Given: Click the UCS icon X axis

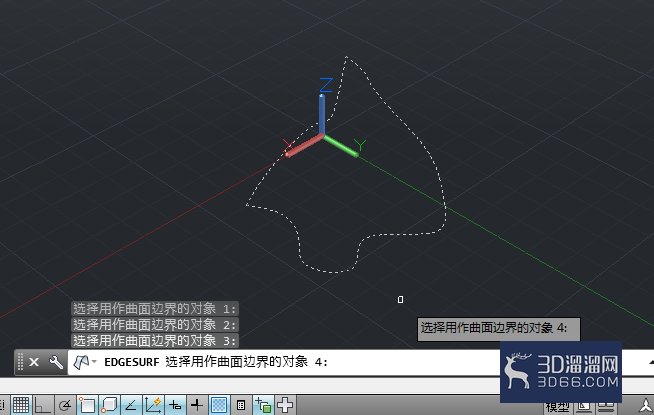Looking at the screenshot, I should 304,146.
